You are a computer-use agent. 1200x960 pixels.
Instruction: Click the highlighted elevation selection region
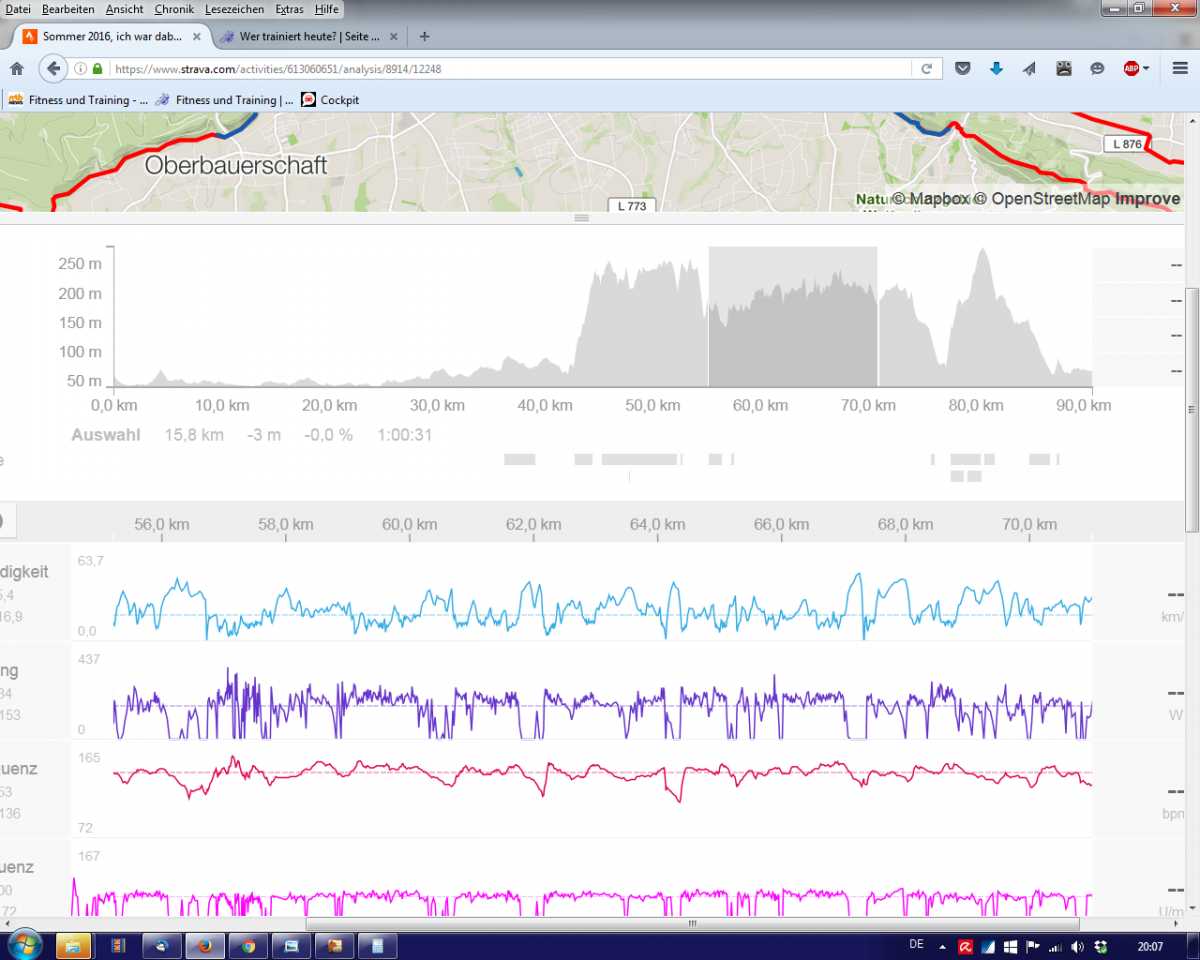[793, 316]
